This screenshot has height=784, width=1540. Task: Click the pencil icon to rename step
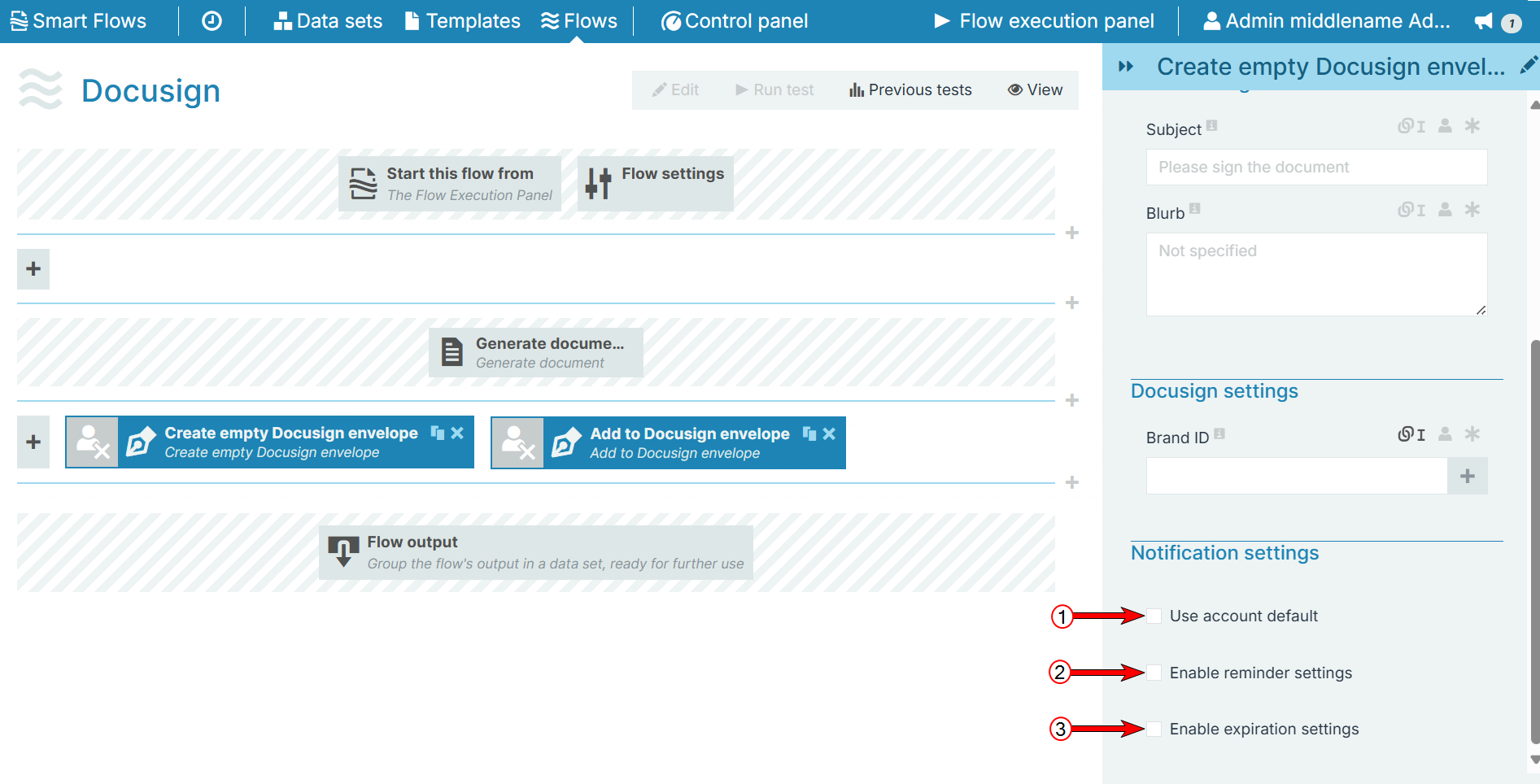pyautogui.click(x=1529, y=65)
